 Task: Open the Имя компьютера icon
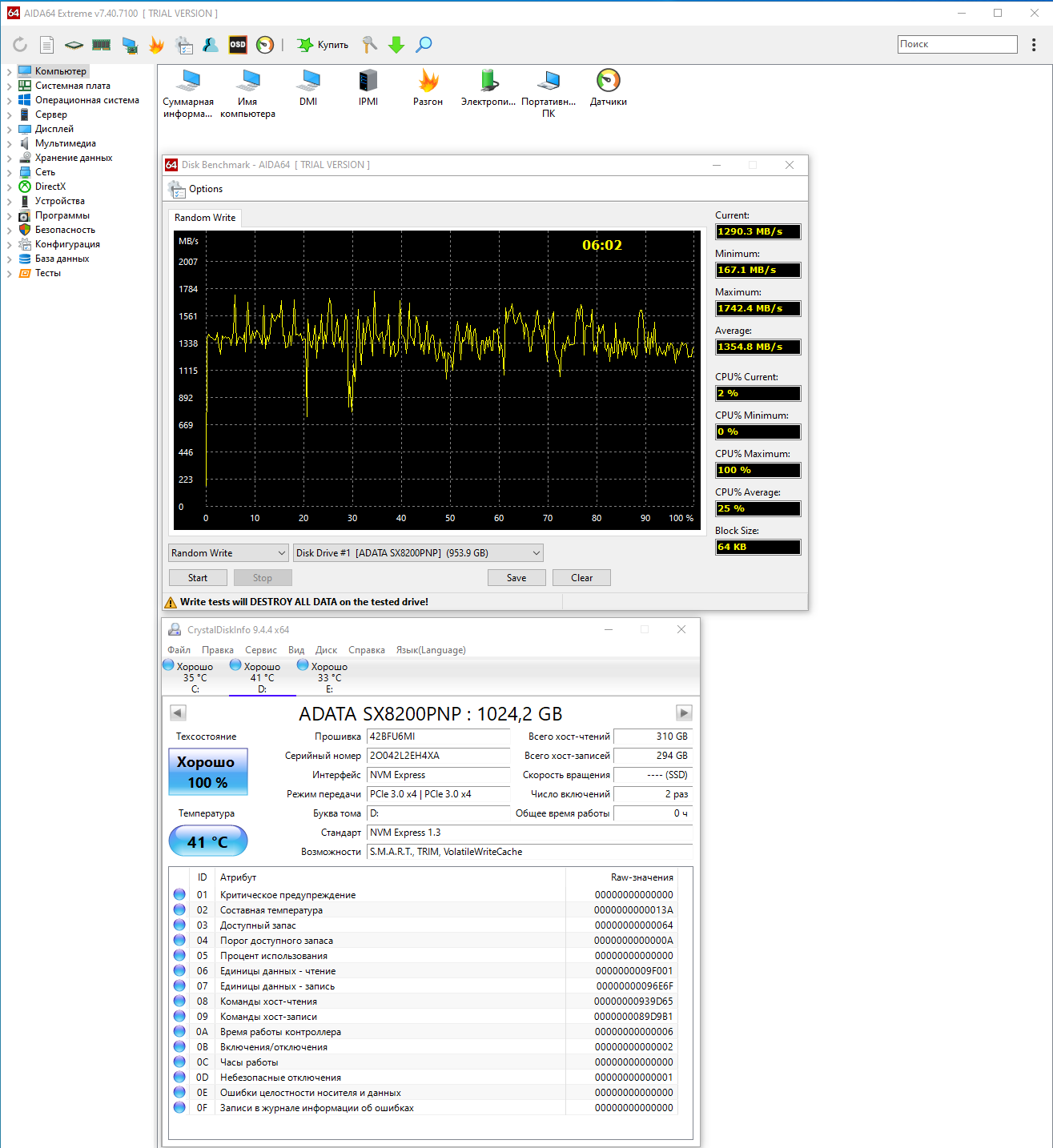(x=248, y=94)
